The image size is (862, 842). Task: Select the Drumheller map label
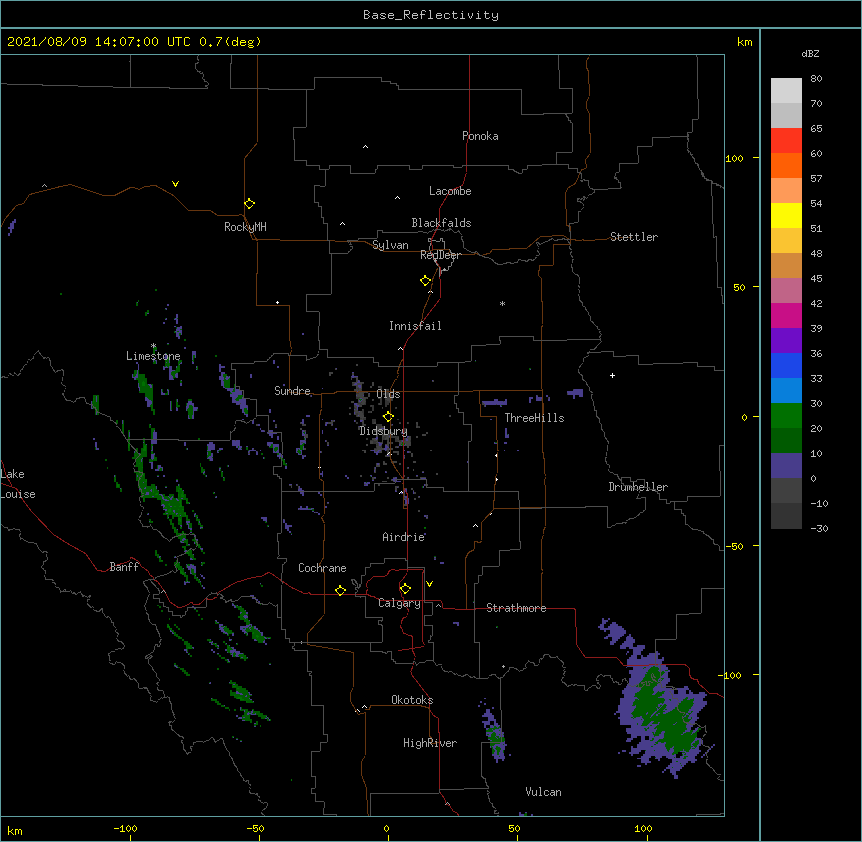[638, 487]
